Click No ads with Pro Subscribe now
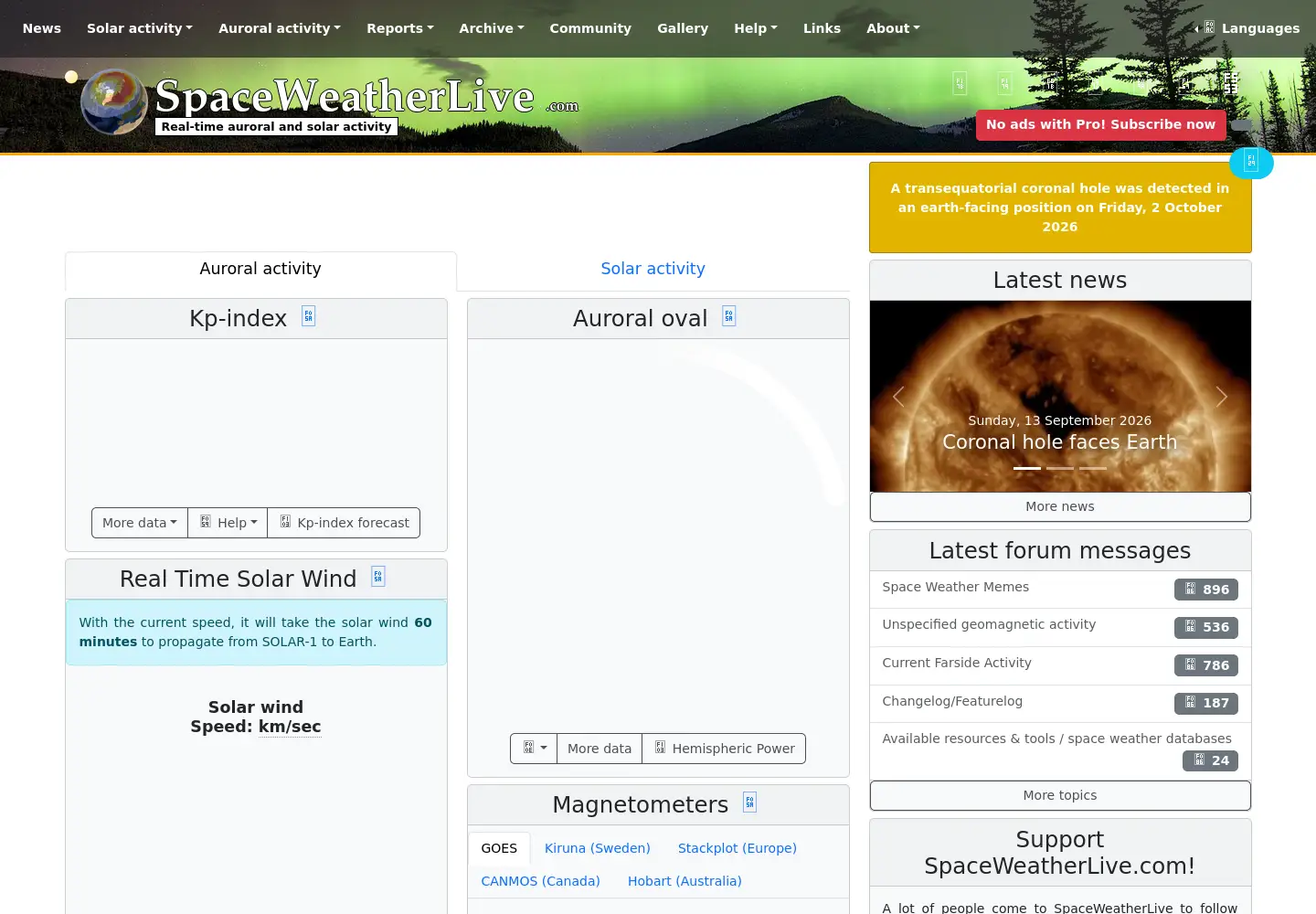 click(x=1100, y=124)
